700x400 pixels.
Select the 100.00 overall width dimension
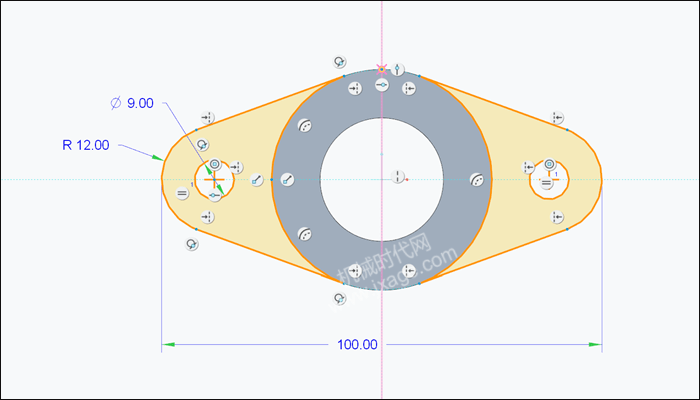[357, 345]
